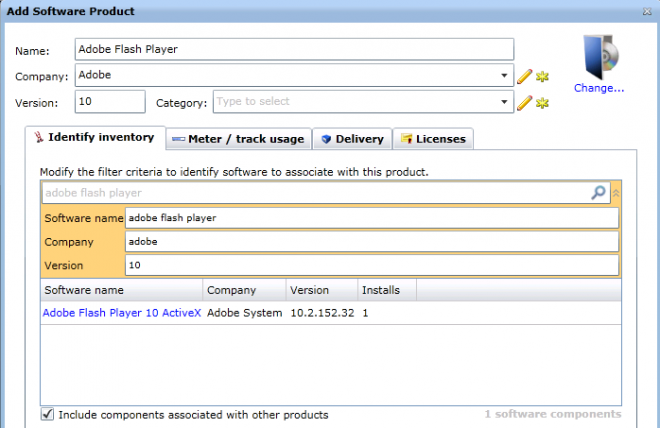
Task: Sort by Version column header
Action: [x=322, y=290]
